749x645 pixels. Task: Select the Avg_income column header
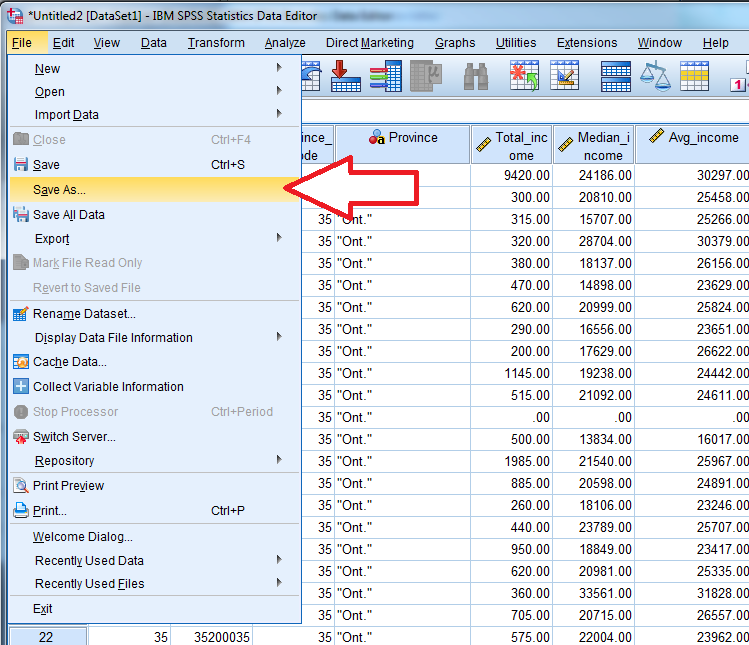(693, 145)
